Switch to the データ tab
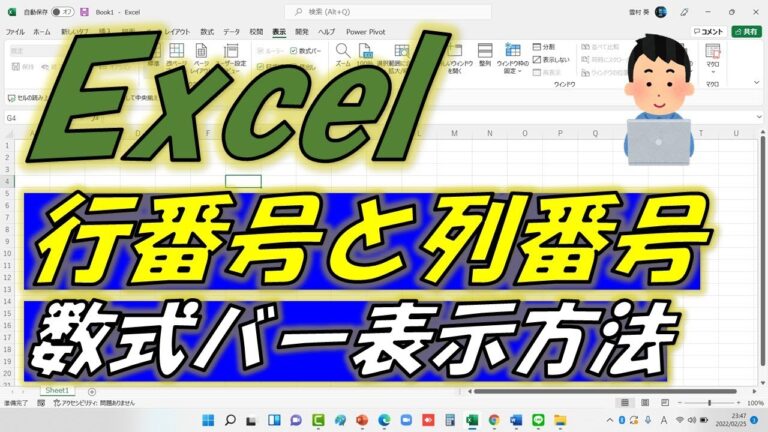 (x=231, y=32)
